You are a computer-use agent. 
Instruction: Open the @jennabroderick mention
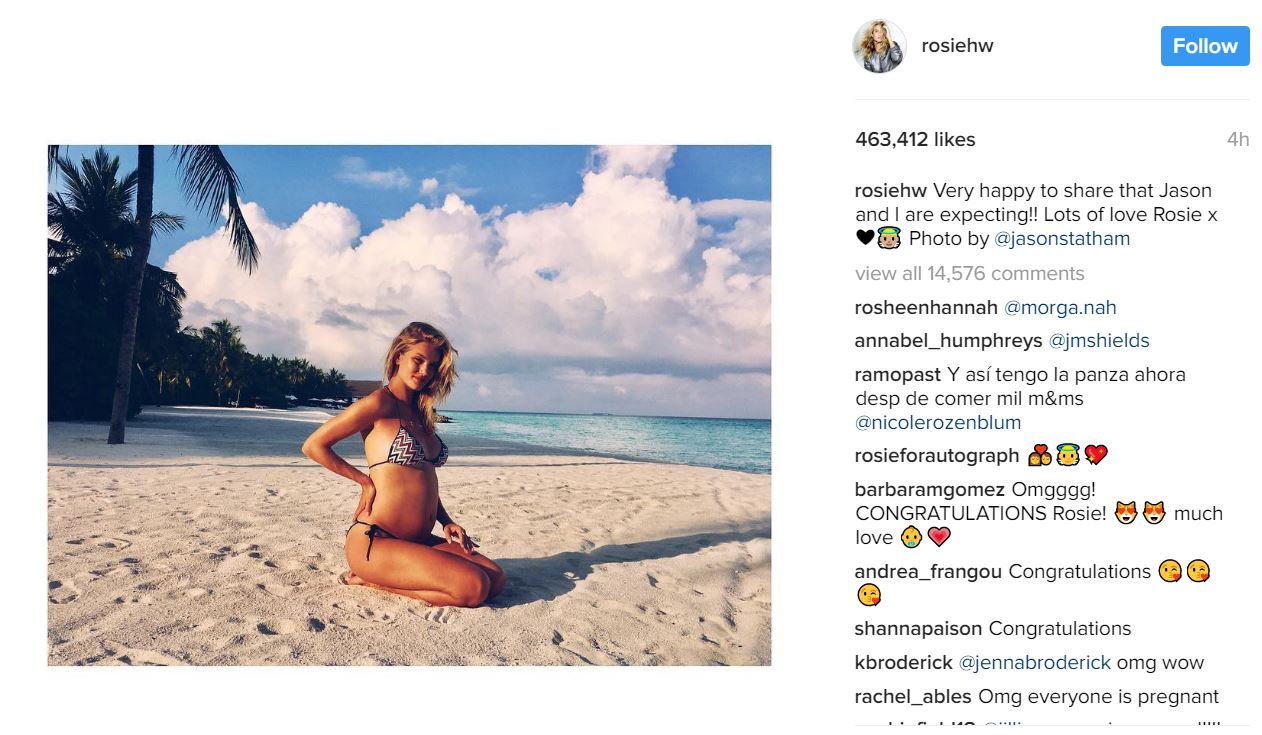coord(1034,663)
